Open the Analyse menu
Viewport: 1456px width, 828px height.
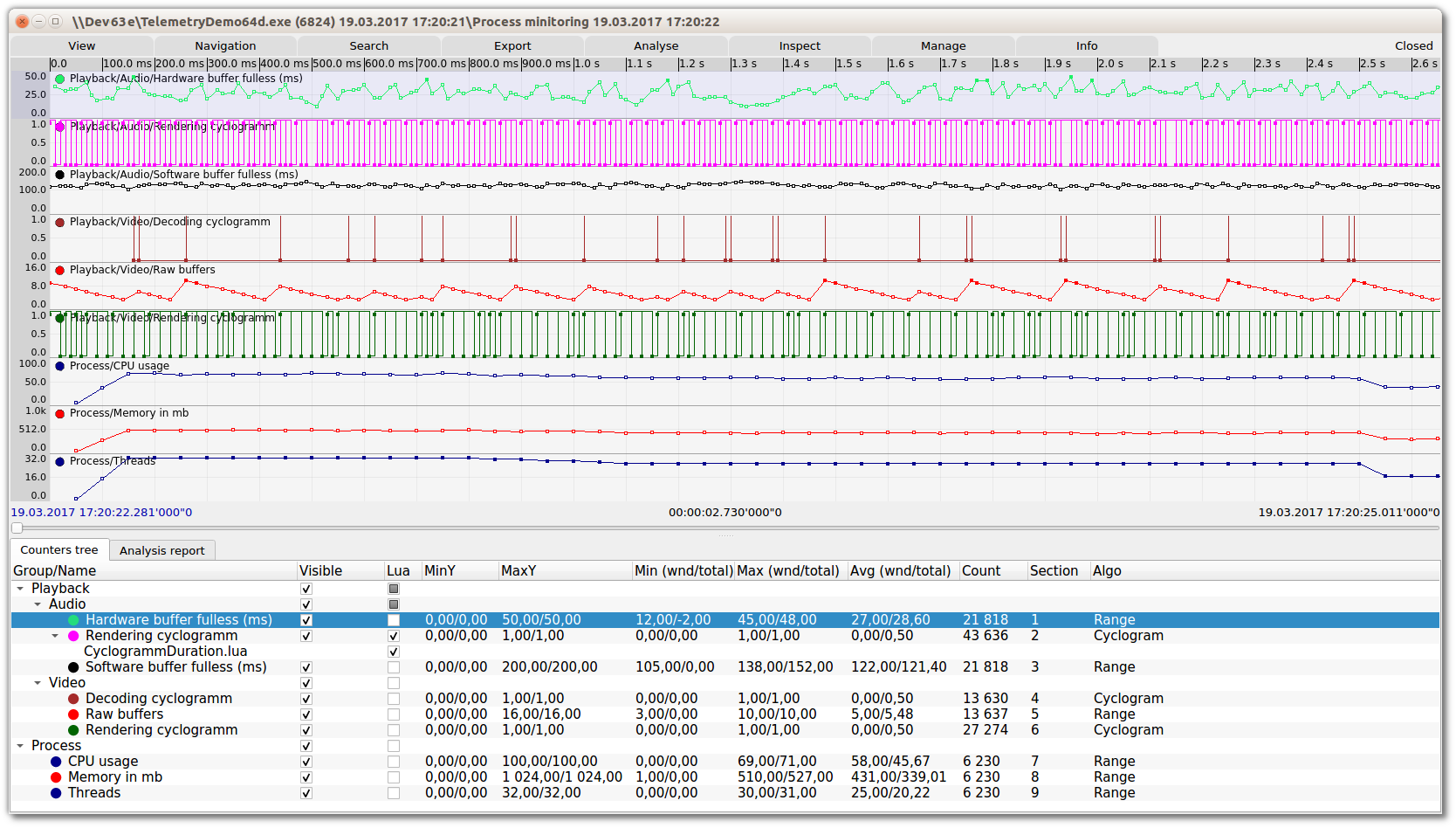[x=656, y=45]
